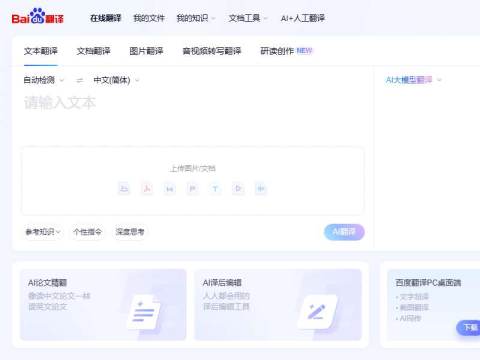The width and height of the screenshot is (480, 360).
Task: Click the AI翻译 button
Action: [x=344, y=232]
